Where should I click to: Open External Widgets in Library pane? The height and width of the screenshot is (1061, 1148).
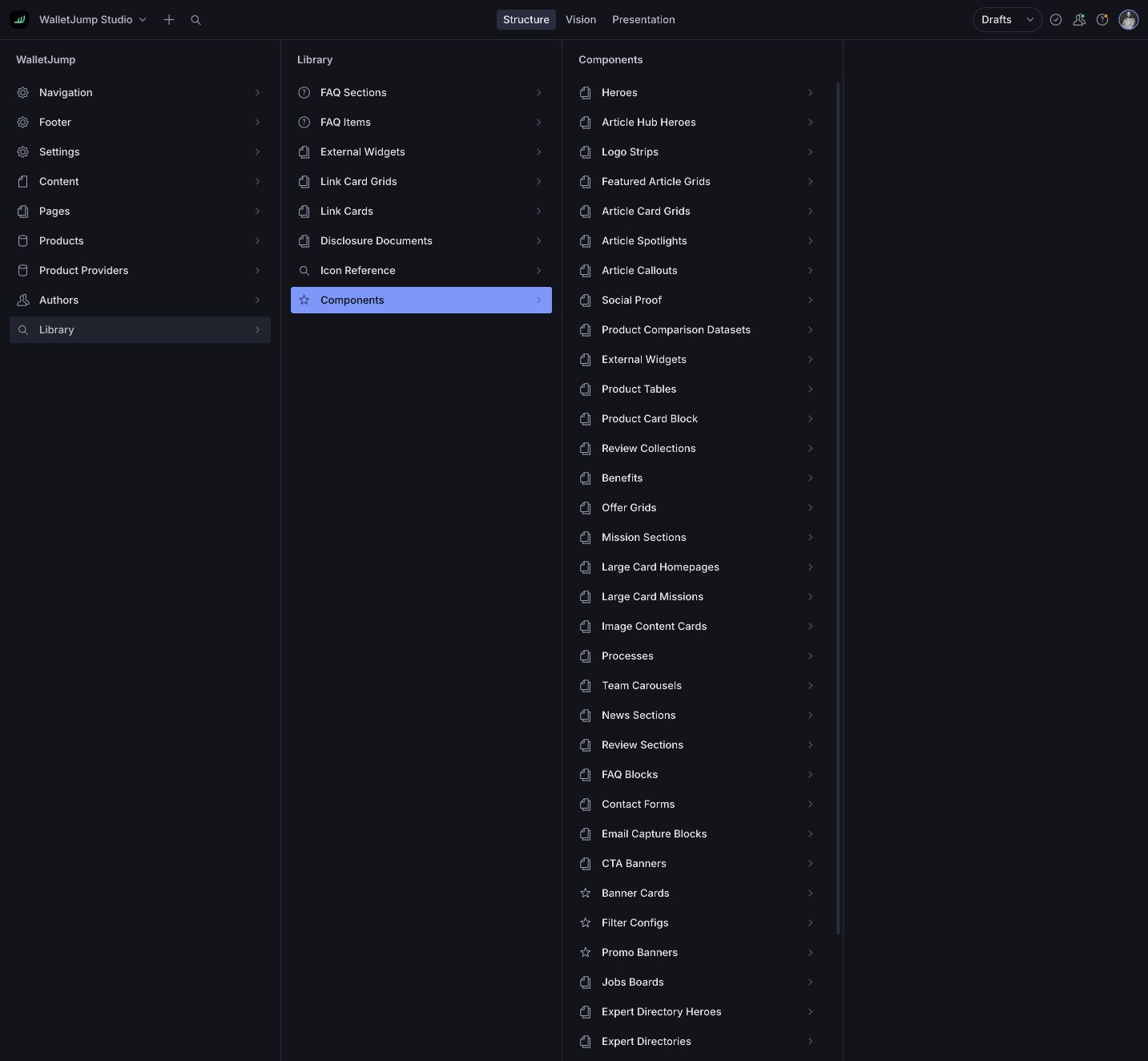tap(421, 151)
